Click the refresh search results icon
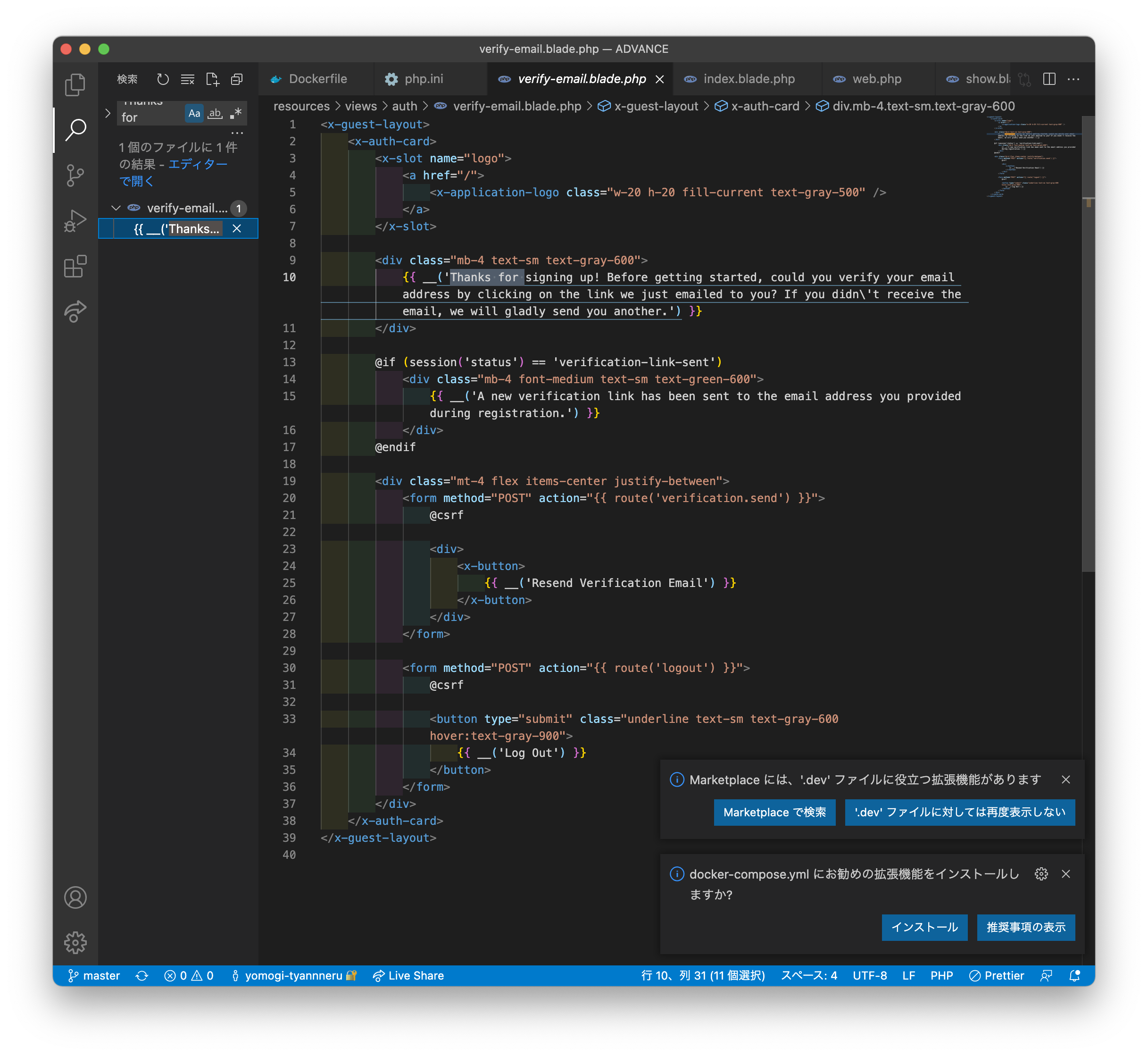 click(163, 79)
